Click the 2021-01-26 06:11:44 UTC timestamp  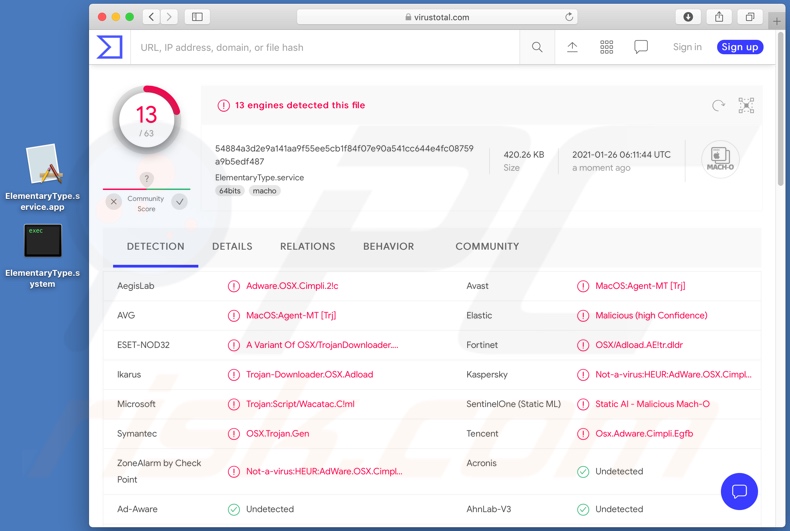(621, 155)
